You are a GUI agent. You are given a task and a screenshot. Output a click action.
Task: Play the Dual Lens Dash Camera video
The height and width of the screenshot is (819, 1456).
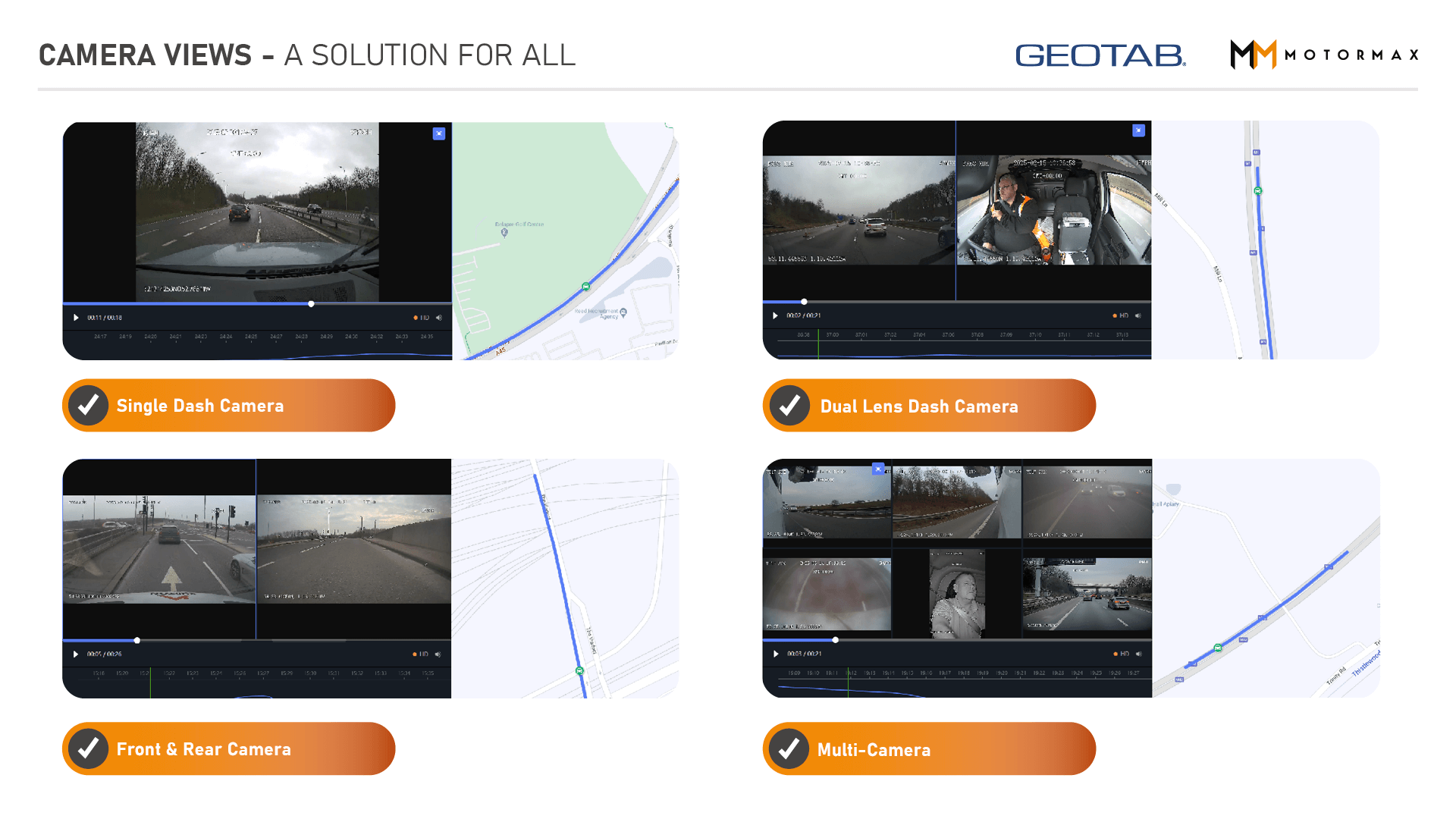tap(775, 315)
